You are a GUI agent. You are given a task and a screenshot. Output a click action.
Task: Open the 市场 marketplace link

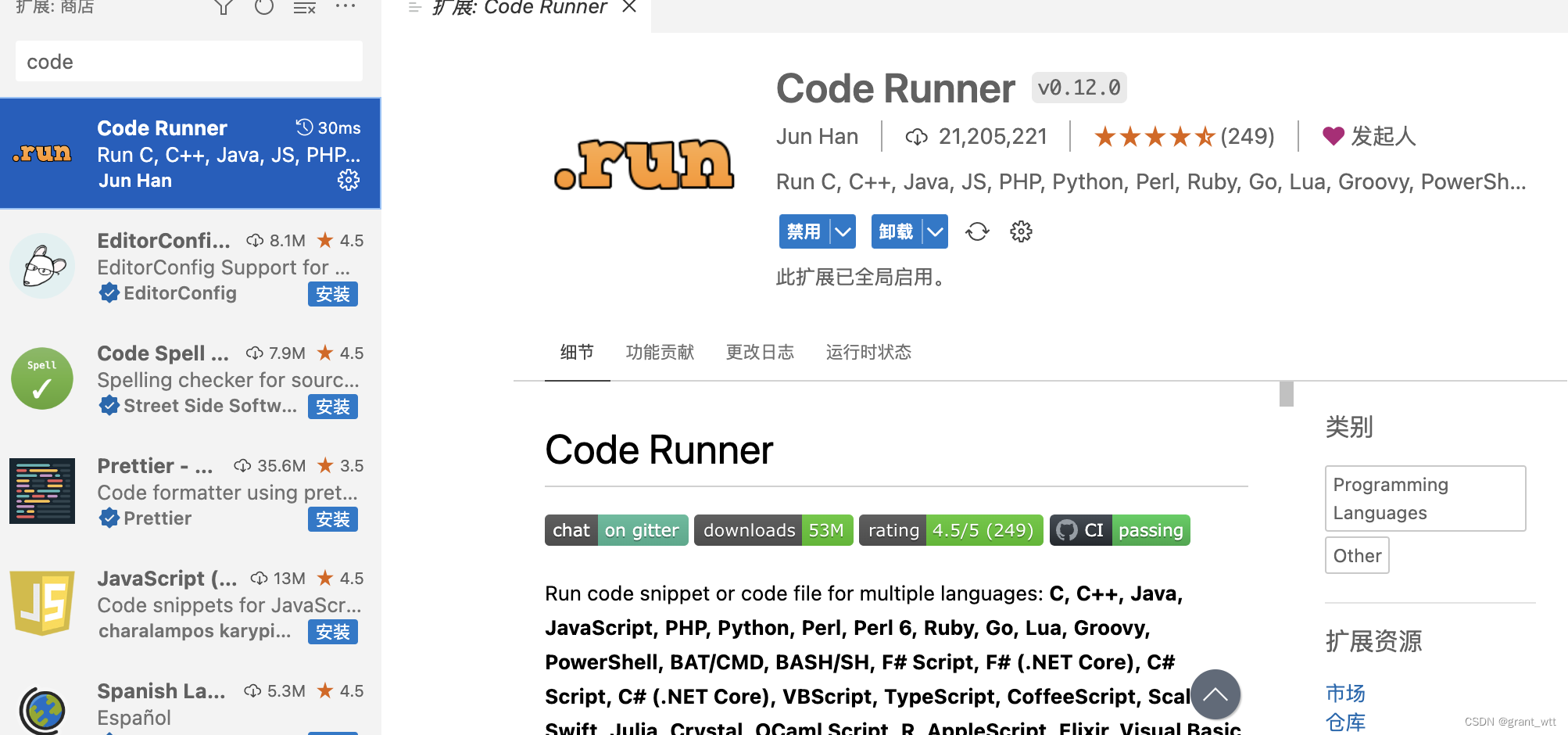click(x=1345, y=693)
